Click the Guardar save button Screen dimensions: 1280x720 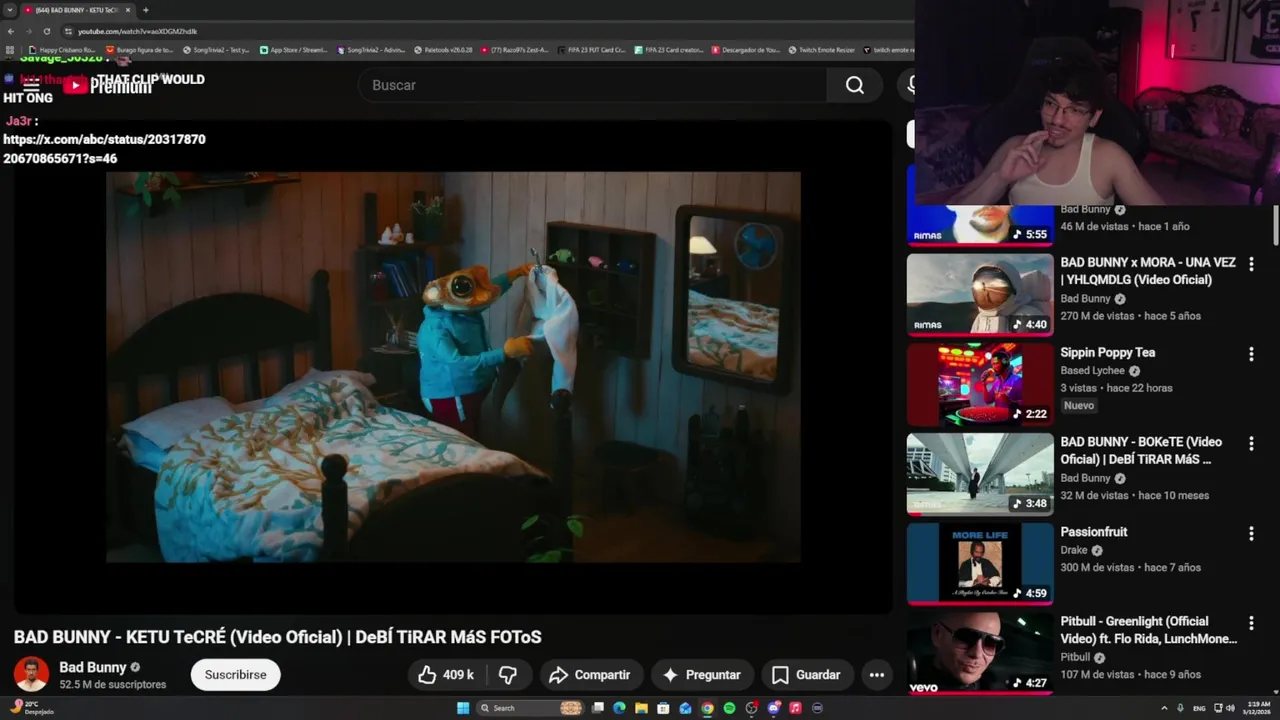point(806,675)
